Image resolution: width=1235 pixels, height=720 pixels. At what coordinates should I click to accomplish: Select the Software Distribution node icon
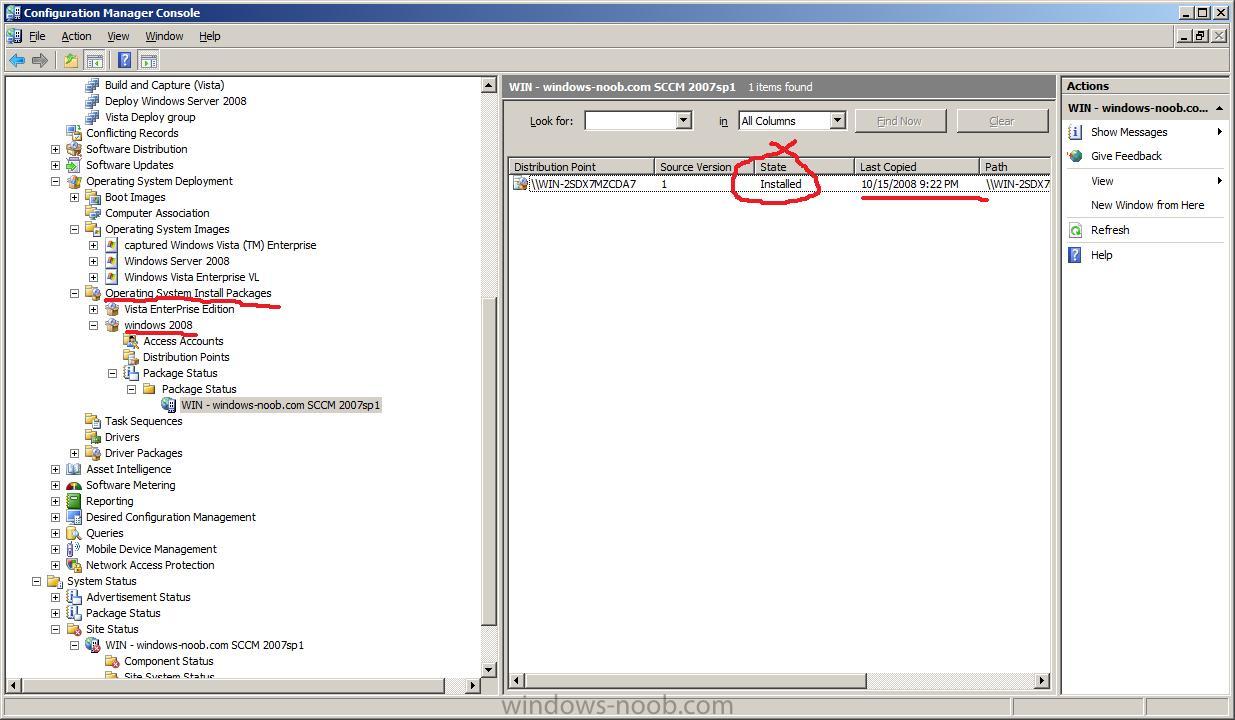(x=74, y=149)
